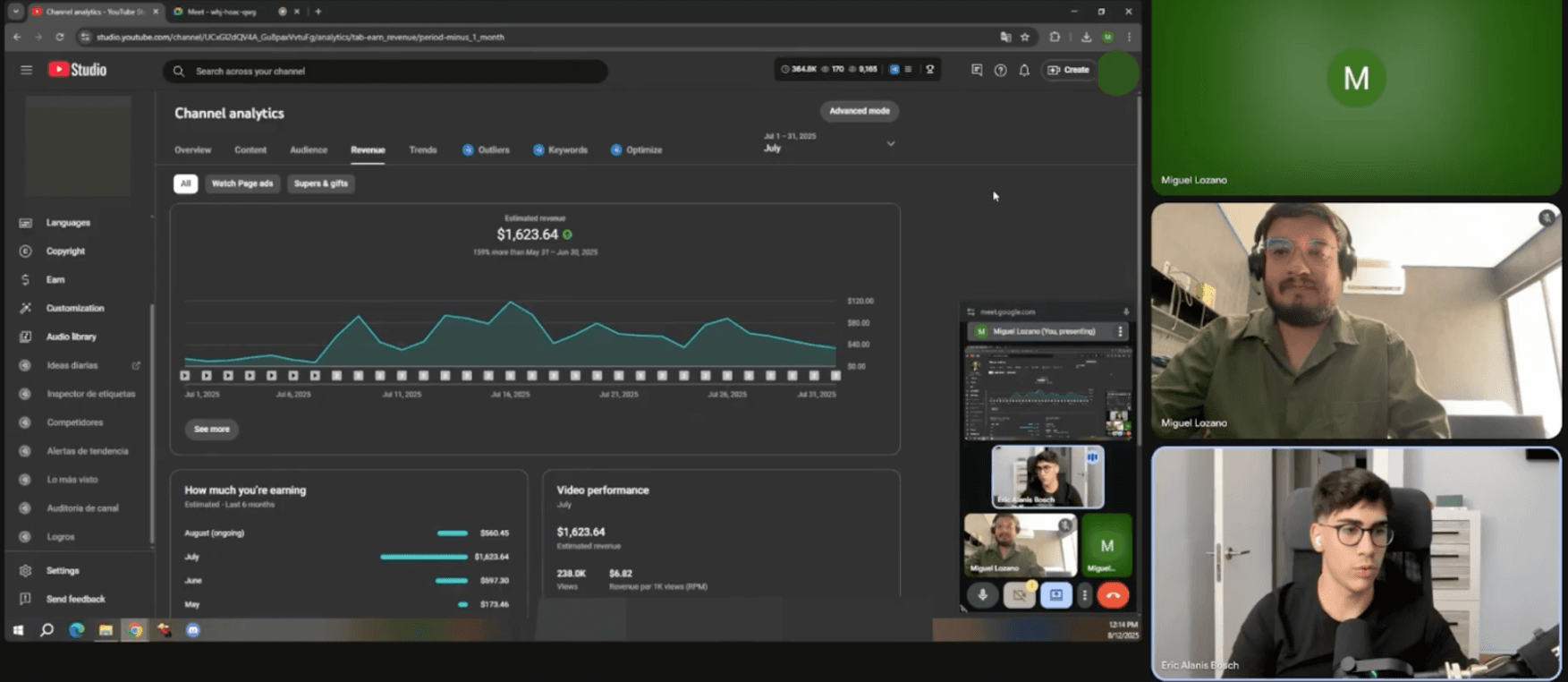1568x682 pixels.
Task: Toggle screen presenting button in Meet
Action: (1055, 595)
